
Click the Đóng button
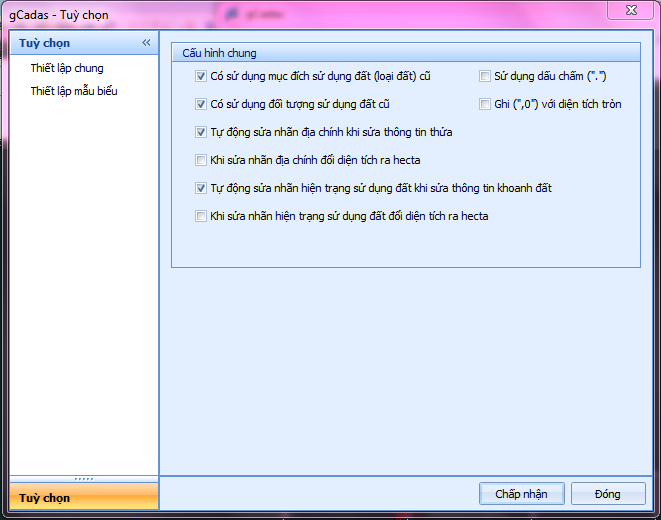pyautogui.click(x=608, y=493)
